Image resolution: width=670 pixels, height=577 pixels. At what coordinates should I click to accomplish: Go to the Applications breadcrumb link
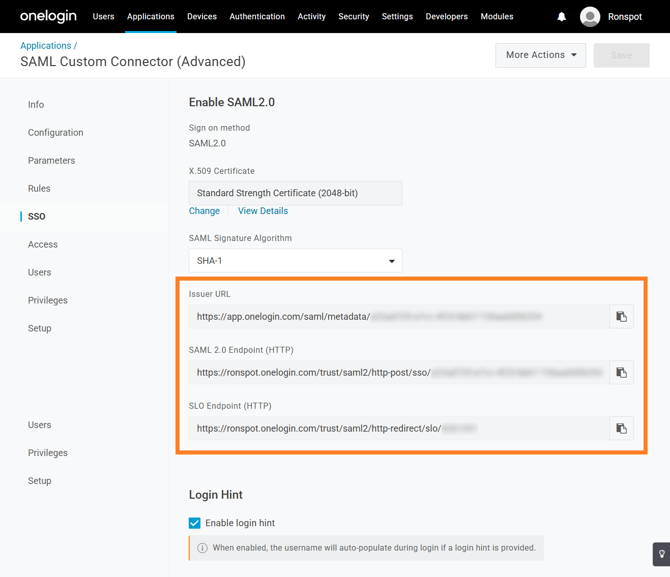[x=46, y=46]
